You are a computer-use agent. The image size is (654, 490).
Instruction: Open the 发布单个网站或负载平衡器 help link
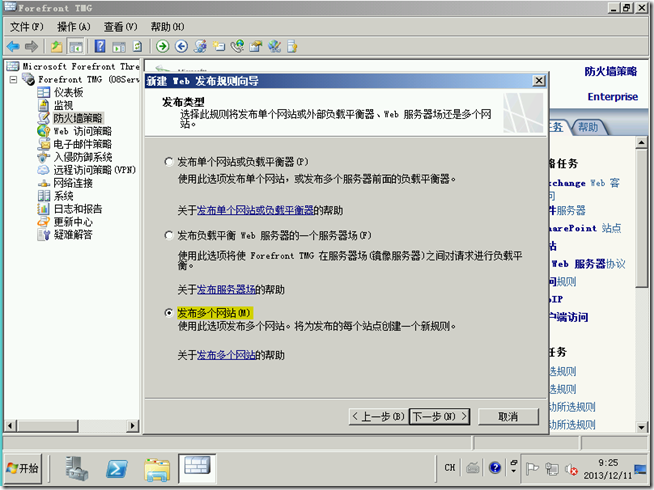point(255,210)
